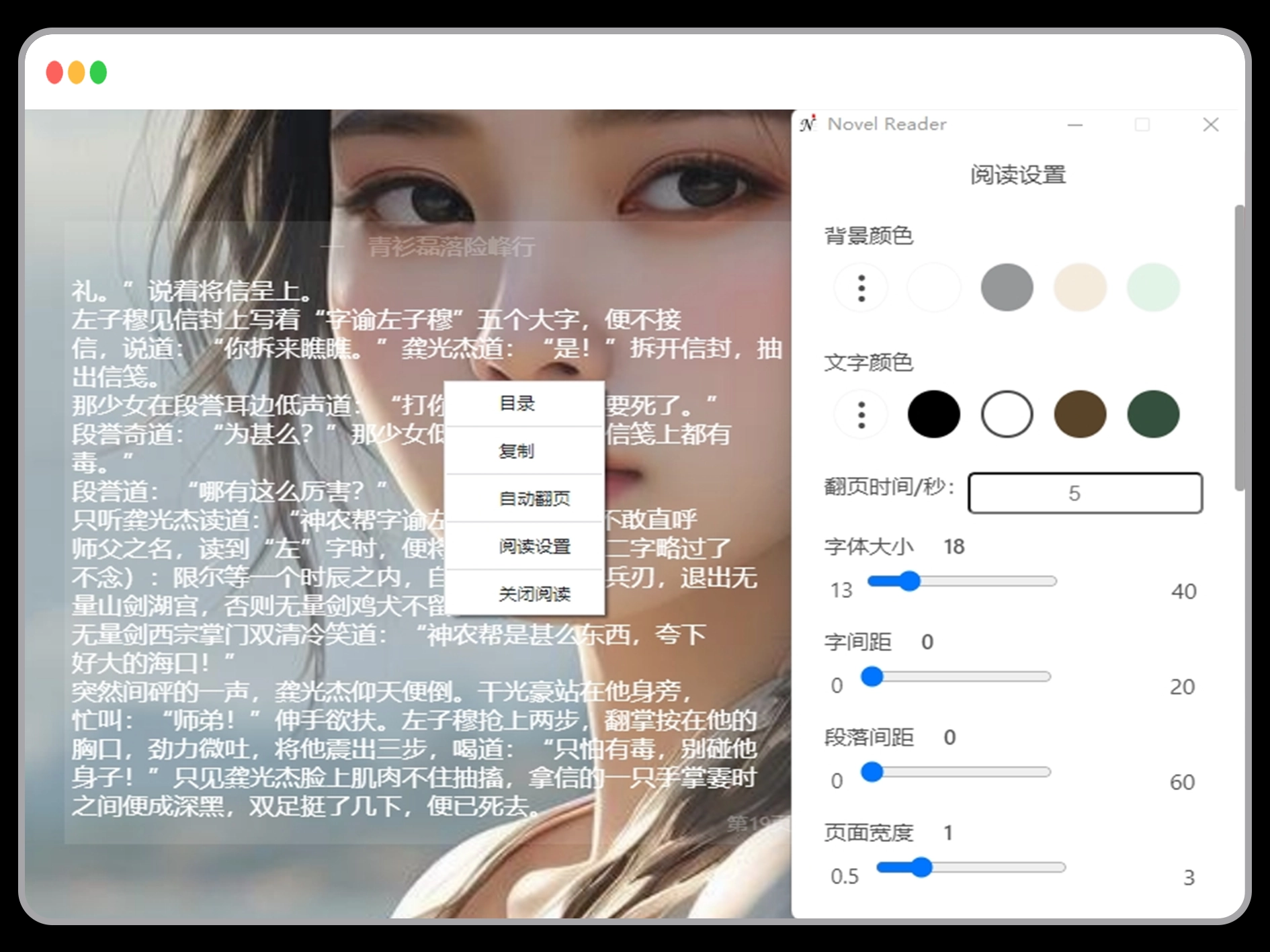Pick the gray background color swatch
Viewport: 1270px width, 952px height.
[1007, 288]
